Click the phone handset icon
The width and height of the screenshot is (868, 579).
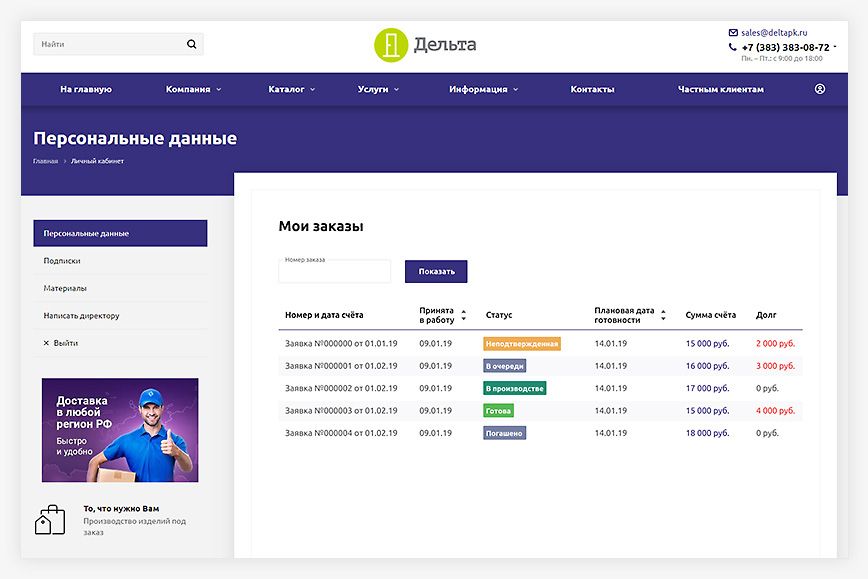(732, 47)
